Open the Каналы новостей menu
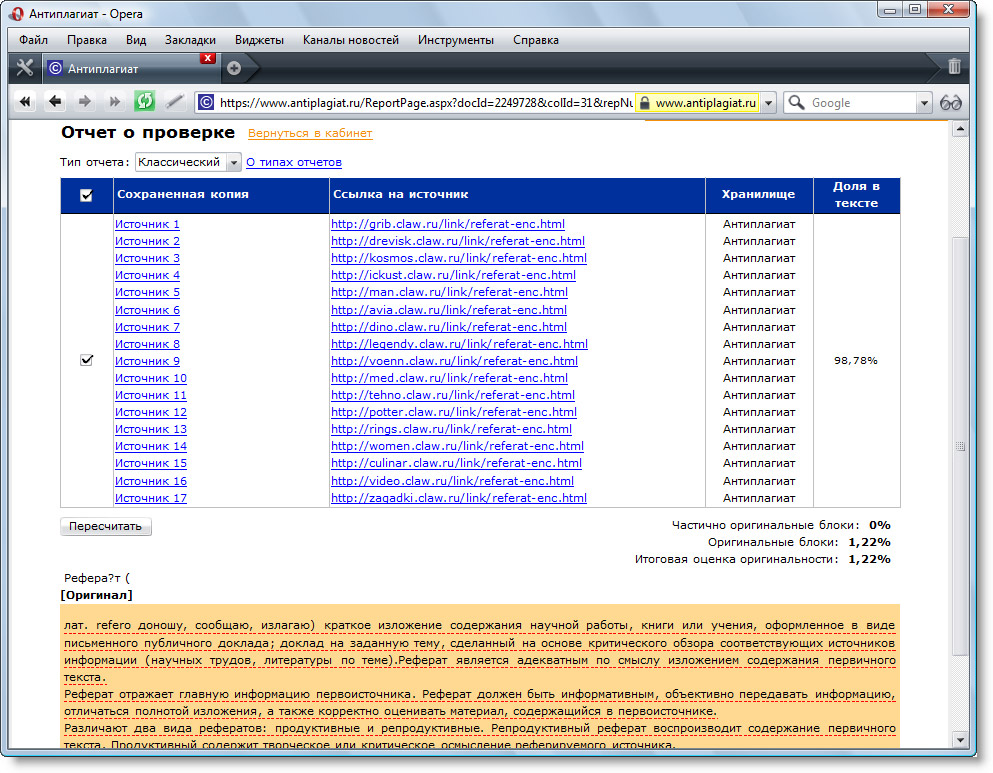The width and height of the screenshot is (993, 773). (x=351, y=40)
